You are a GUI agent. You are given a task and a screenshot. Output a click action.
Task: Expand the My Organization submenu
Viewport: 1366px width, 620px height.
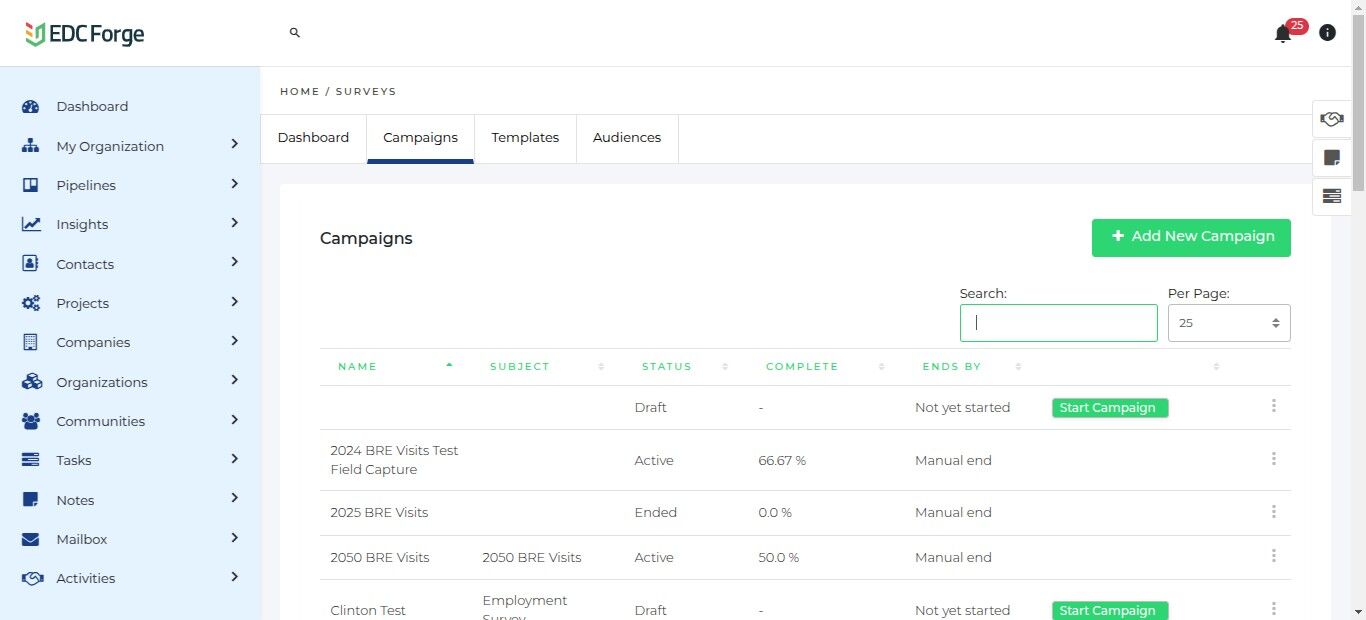coord(234,145)
